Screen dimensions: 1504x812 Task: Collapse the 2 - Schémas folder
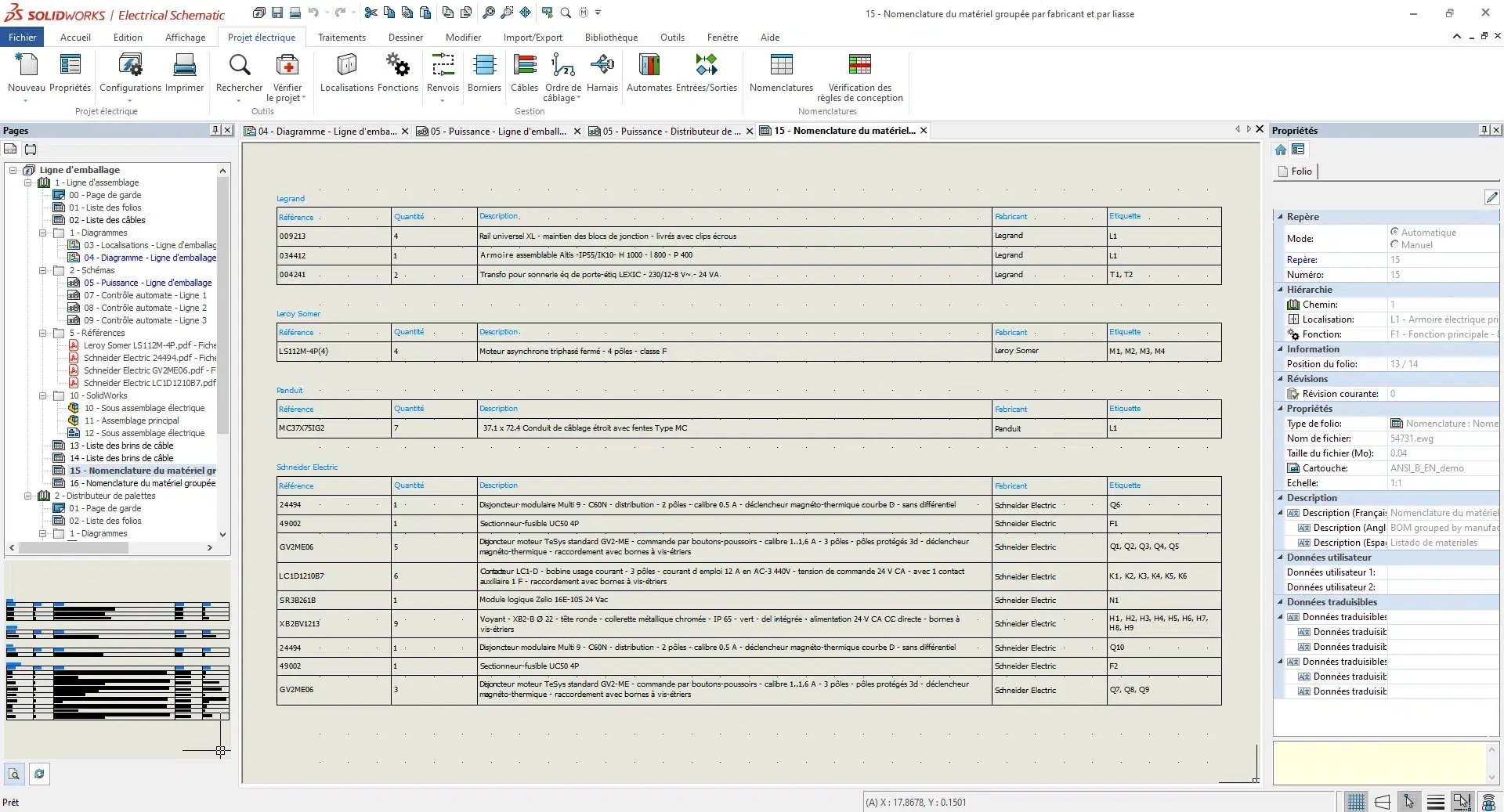(x=43, y=270)
